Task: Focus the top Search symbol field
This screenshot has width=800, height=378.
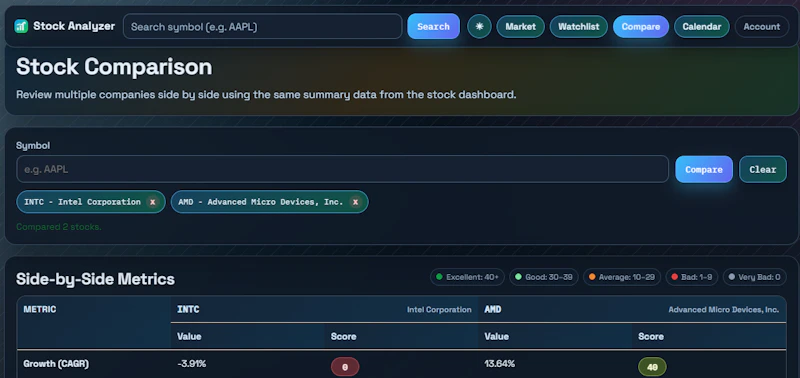Action: (262, 27)
